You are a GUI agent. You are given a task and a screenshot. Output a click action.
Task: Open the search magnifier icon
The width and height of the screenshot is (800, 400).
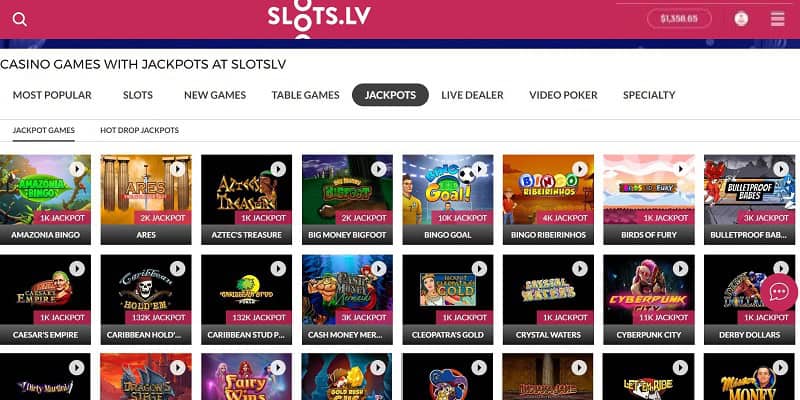click(x=19, y=19)
